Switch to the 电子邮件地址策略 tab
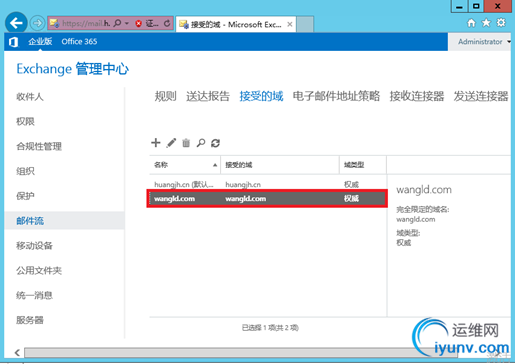Screen dimensions: 515x364 coord(336,96)
